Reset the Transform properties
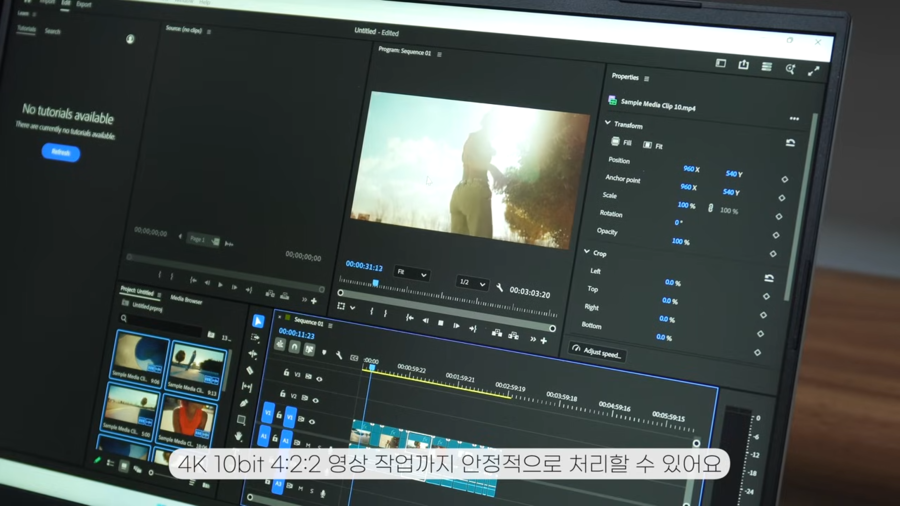This screenshot has height=506, width=900. tap(790, 142)
